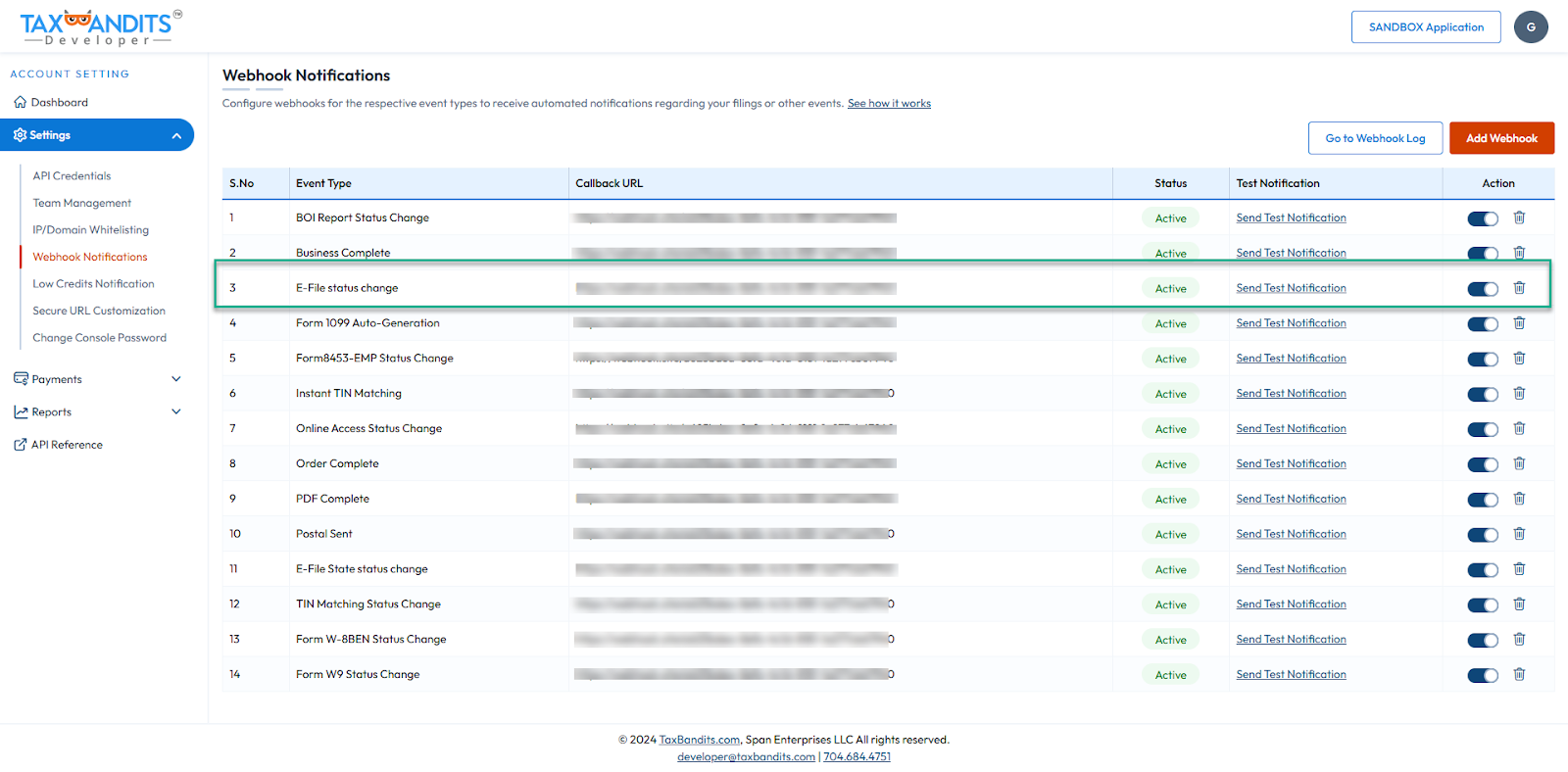Toggle the Business Complete webhook switch
The height and width of the screenshot is (772, 1568).
[x=1483, y=254]
